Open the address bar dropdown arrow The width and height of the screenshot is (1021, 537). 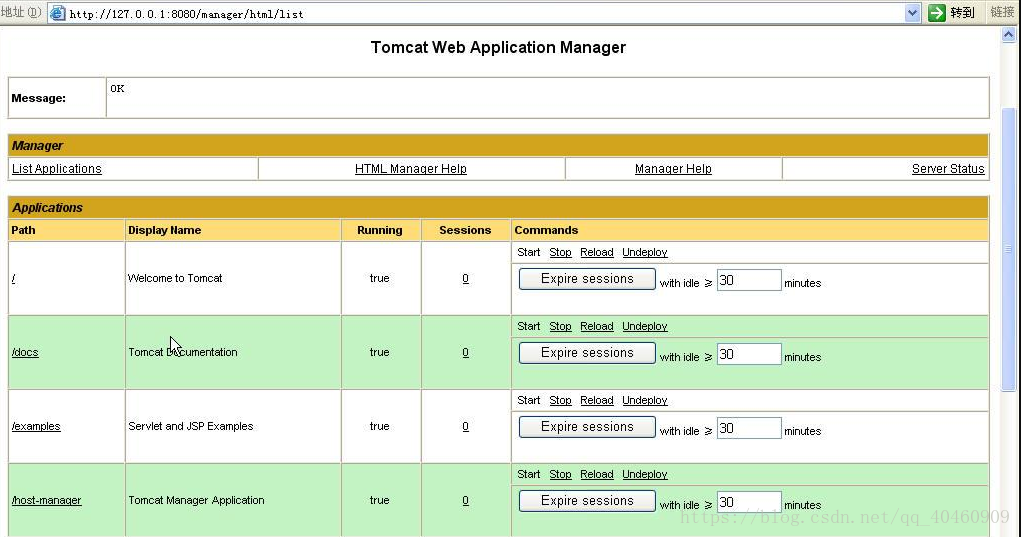pyautogui.click(x=912, y=13)
